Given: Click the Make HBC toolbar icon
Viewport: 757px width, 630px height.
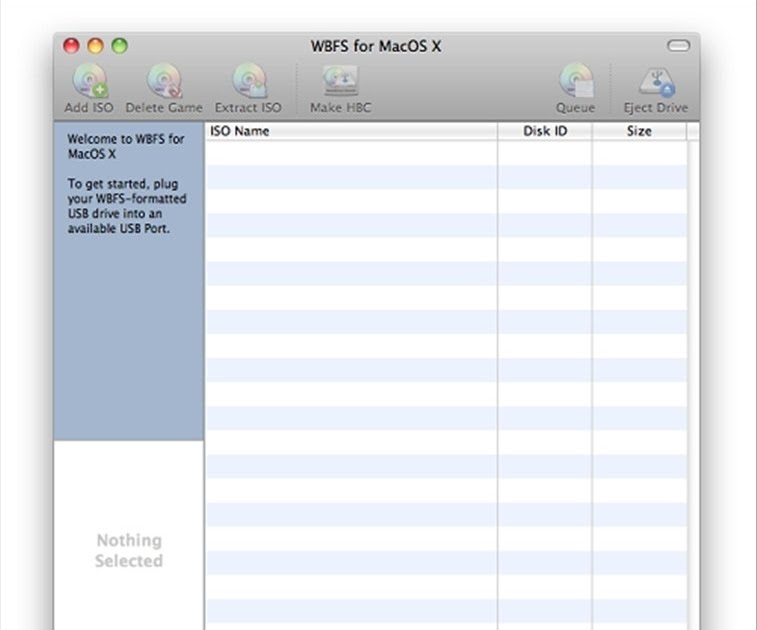Looking at the screenshot, I should pyautogui.click(x=341, y=81).
